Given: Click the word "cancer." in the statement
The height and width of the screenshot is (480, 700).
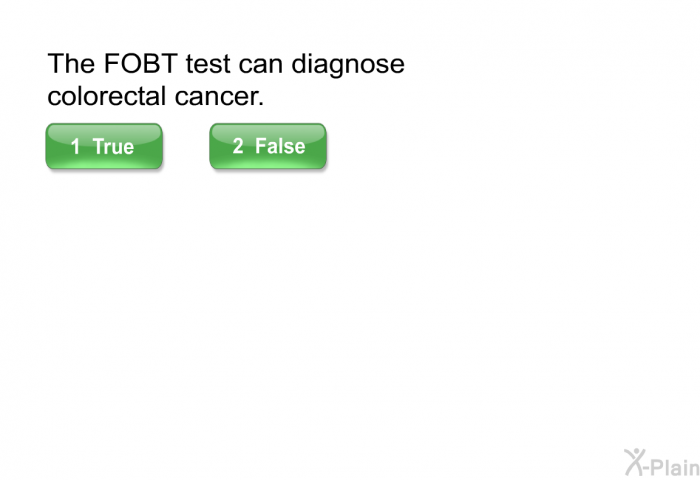Looking at the screenshot, I should pos(219,97).
